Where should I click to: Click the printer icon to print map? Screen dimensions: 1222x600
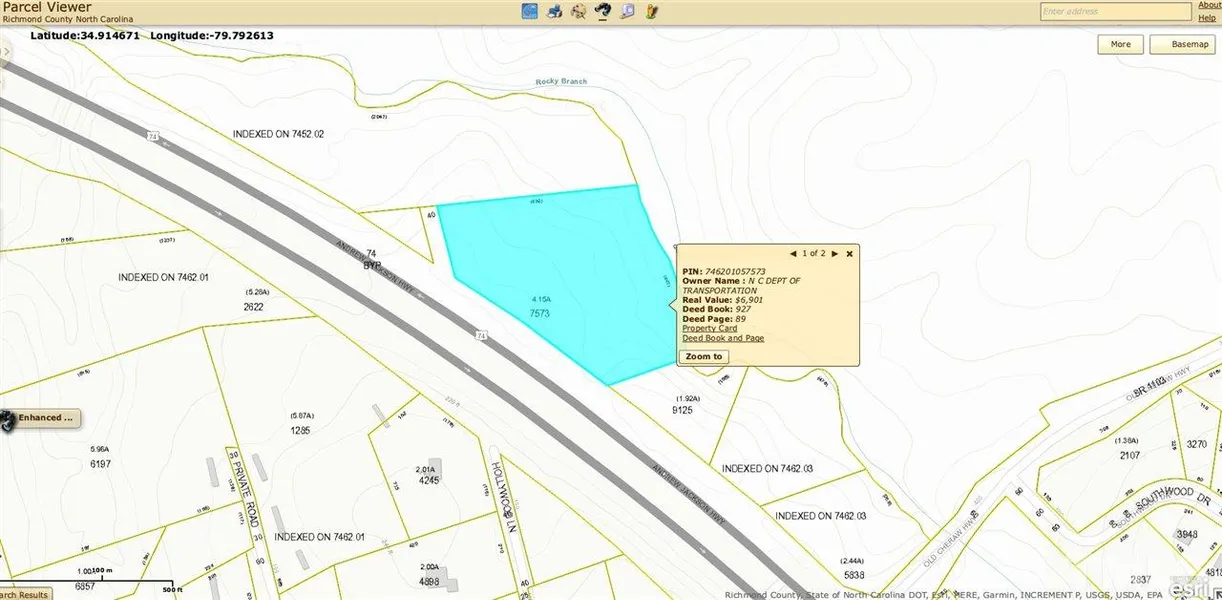click(x=555, y=11)
